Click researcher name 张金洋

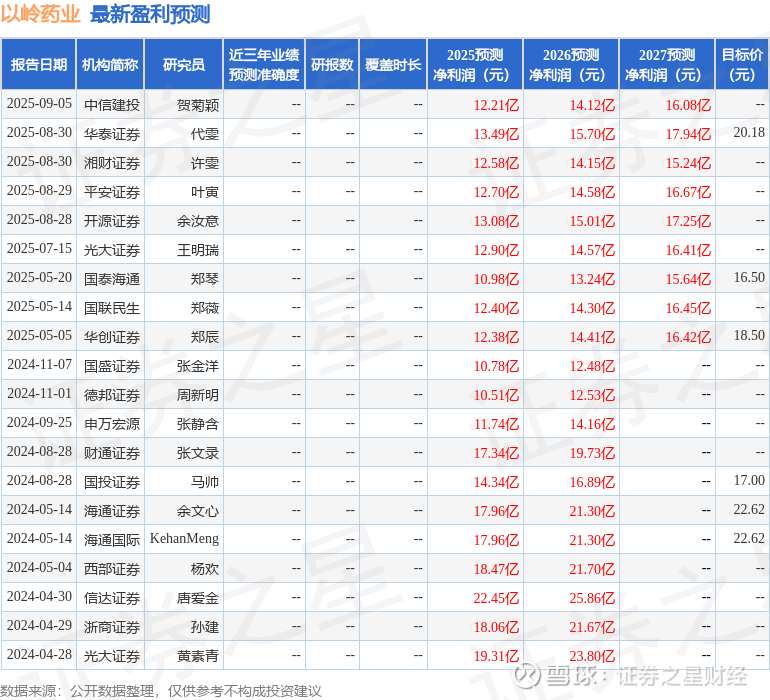[x=198, y=365]
